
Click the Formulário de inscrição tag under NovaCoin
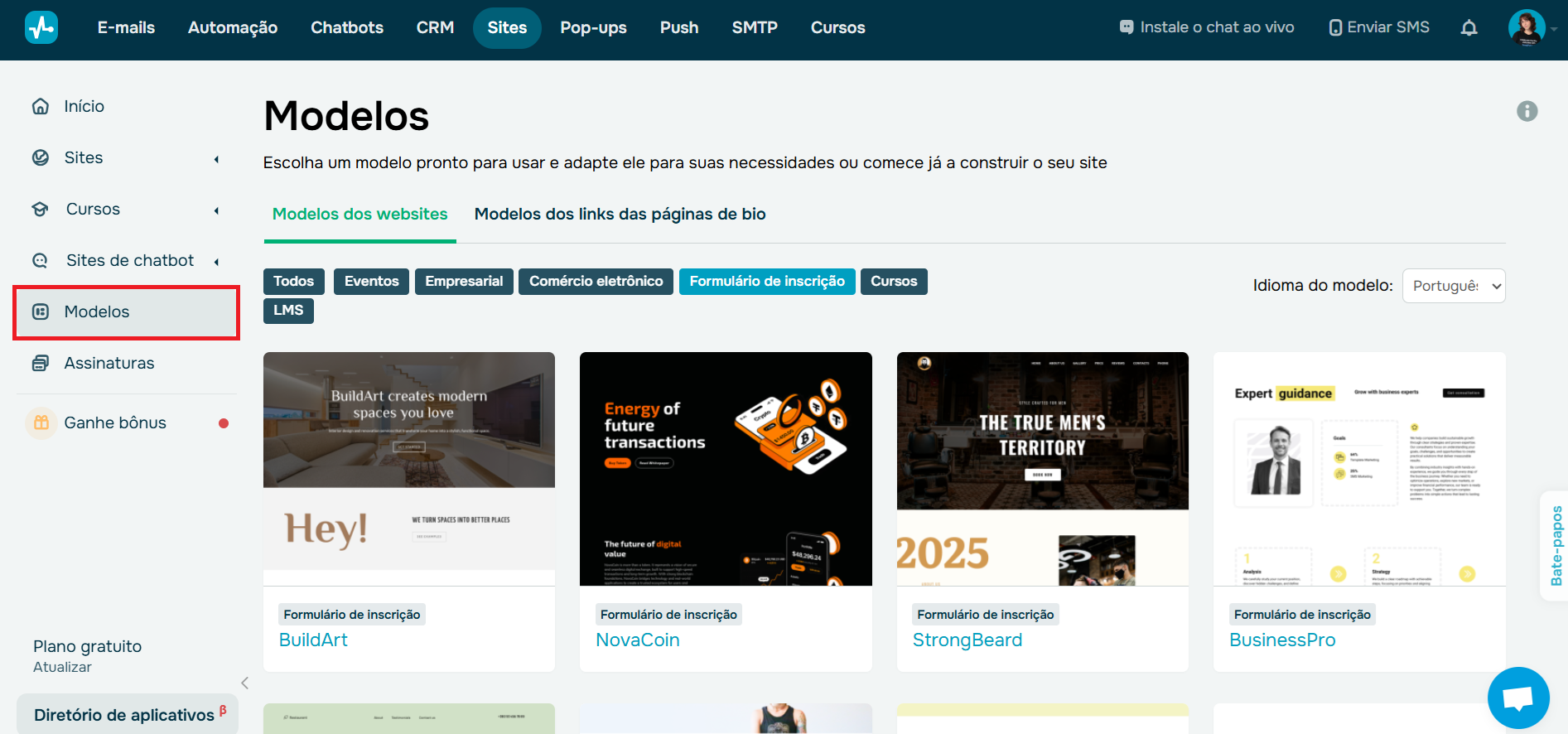668,615
